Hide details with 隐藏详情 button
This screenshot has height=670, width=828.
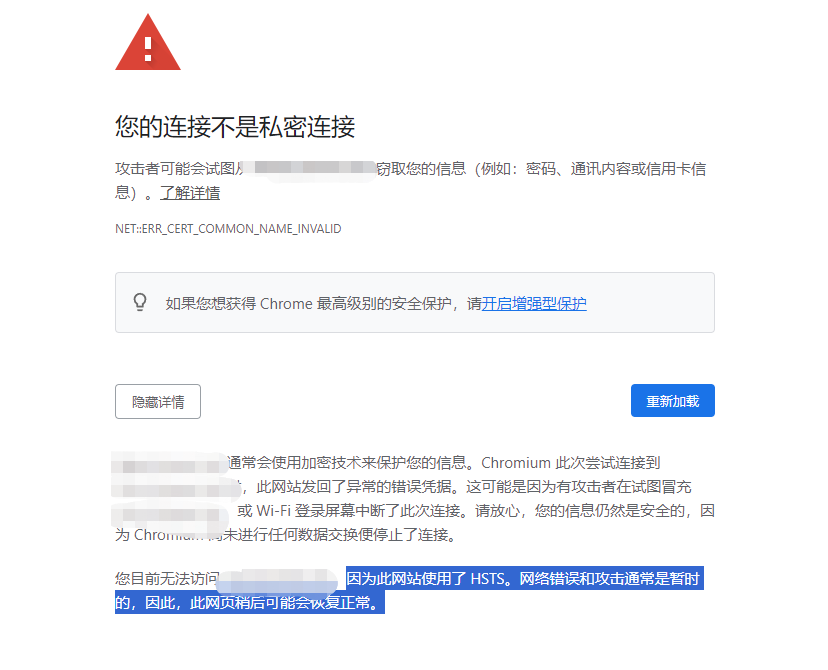(x=158, y=402)
